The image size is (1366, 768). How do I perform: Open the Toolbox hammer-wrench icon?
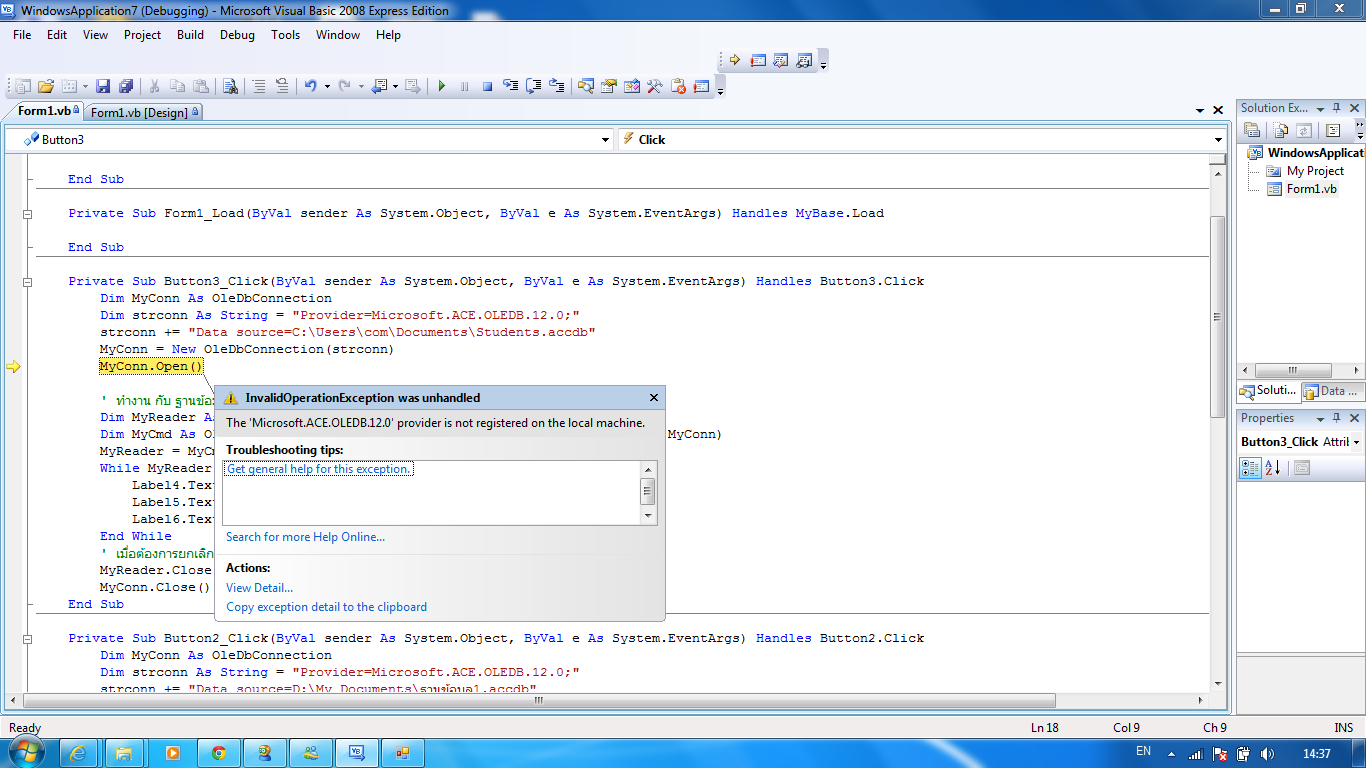[655, 86]
